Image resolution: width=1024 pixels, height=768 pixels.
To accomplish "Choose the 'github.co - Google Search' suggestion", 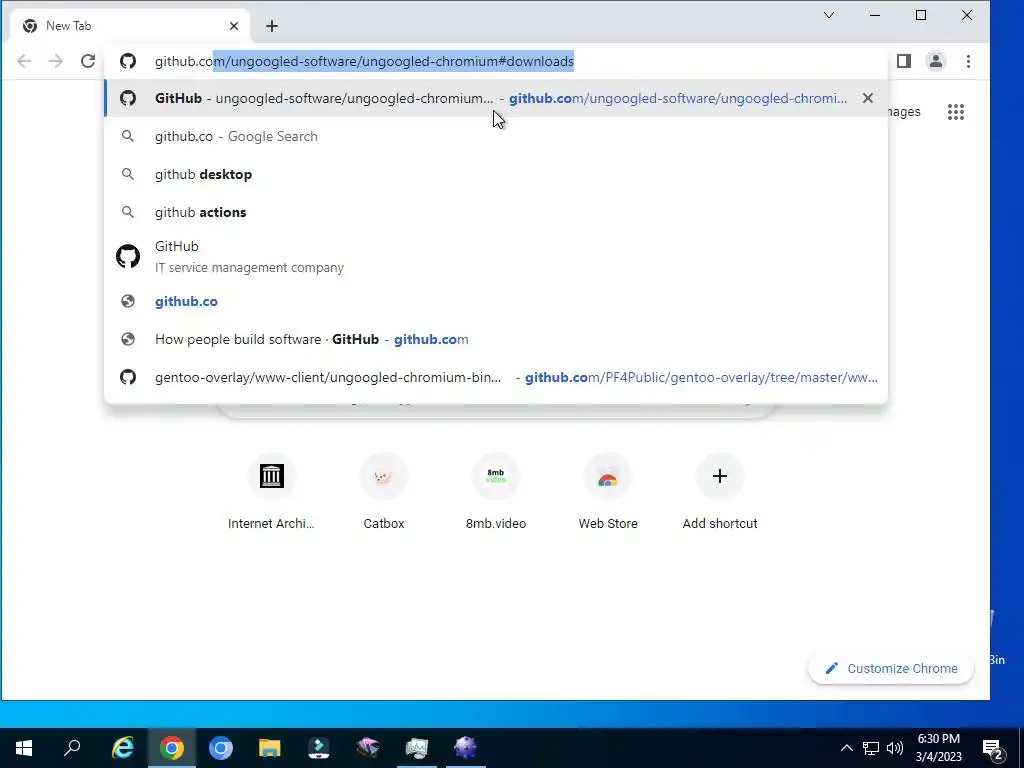I will [496, 136].
